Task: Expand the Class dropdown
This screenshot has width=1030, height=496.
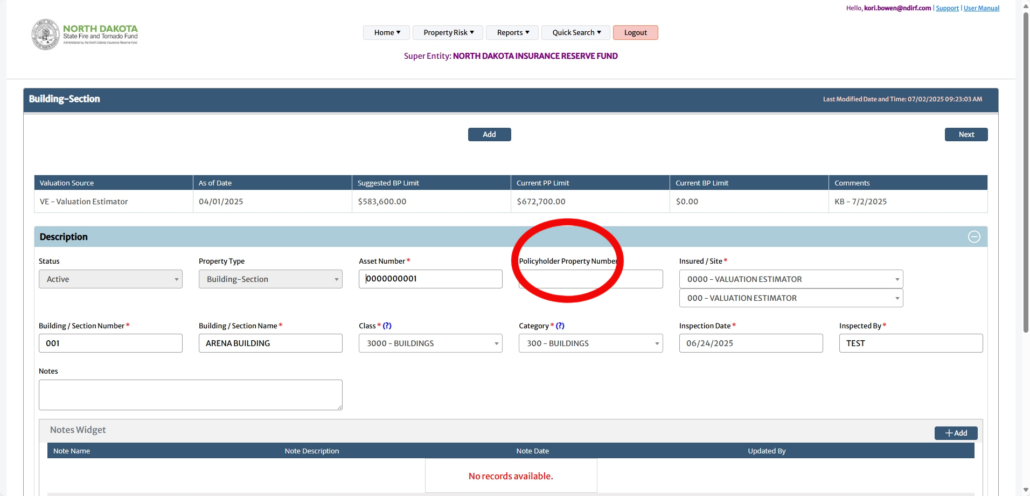Action: (430, 343)
